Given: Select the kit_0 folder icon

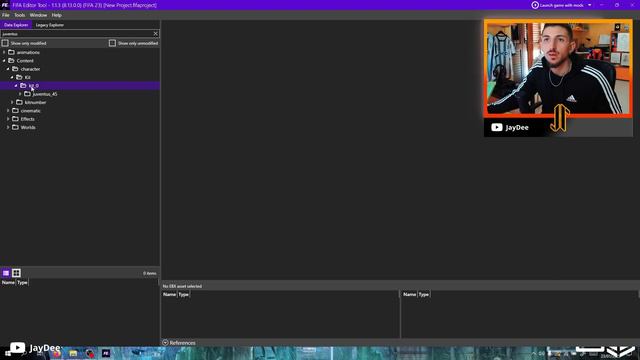Looking at the screenshot, I should [x=23, y=86].
